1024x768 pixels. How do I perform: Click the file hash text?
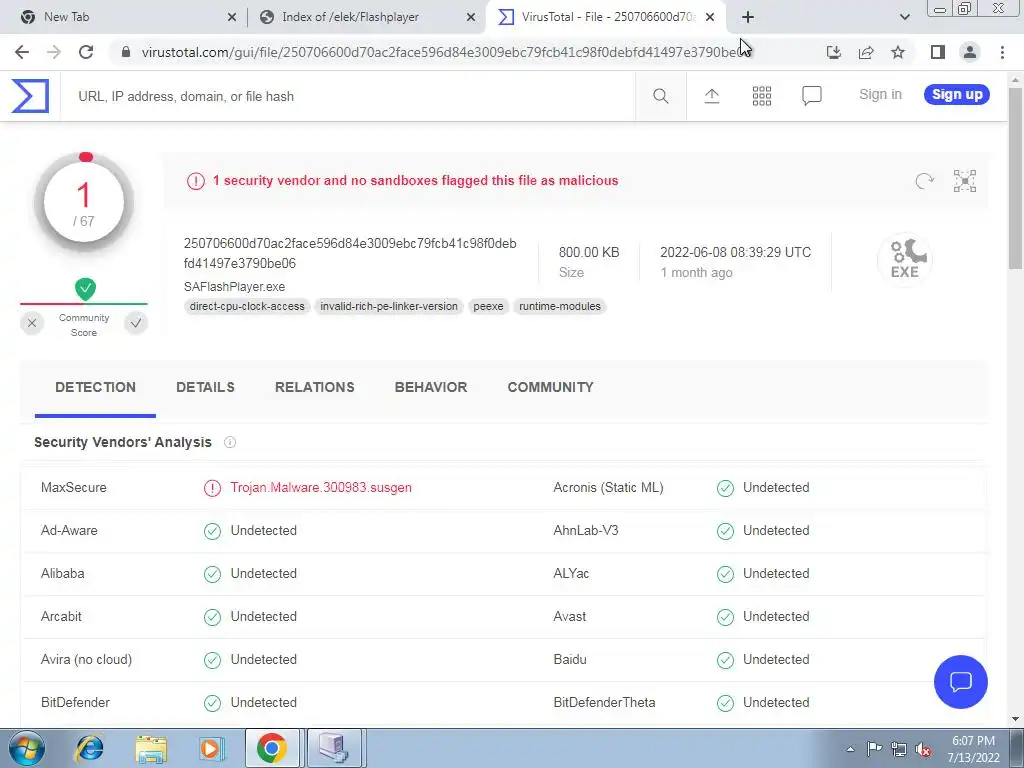tap(350, 253)
